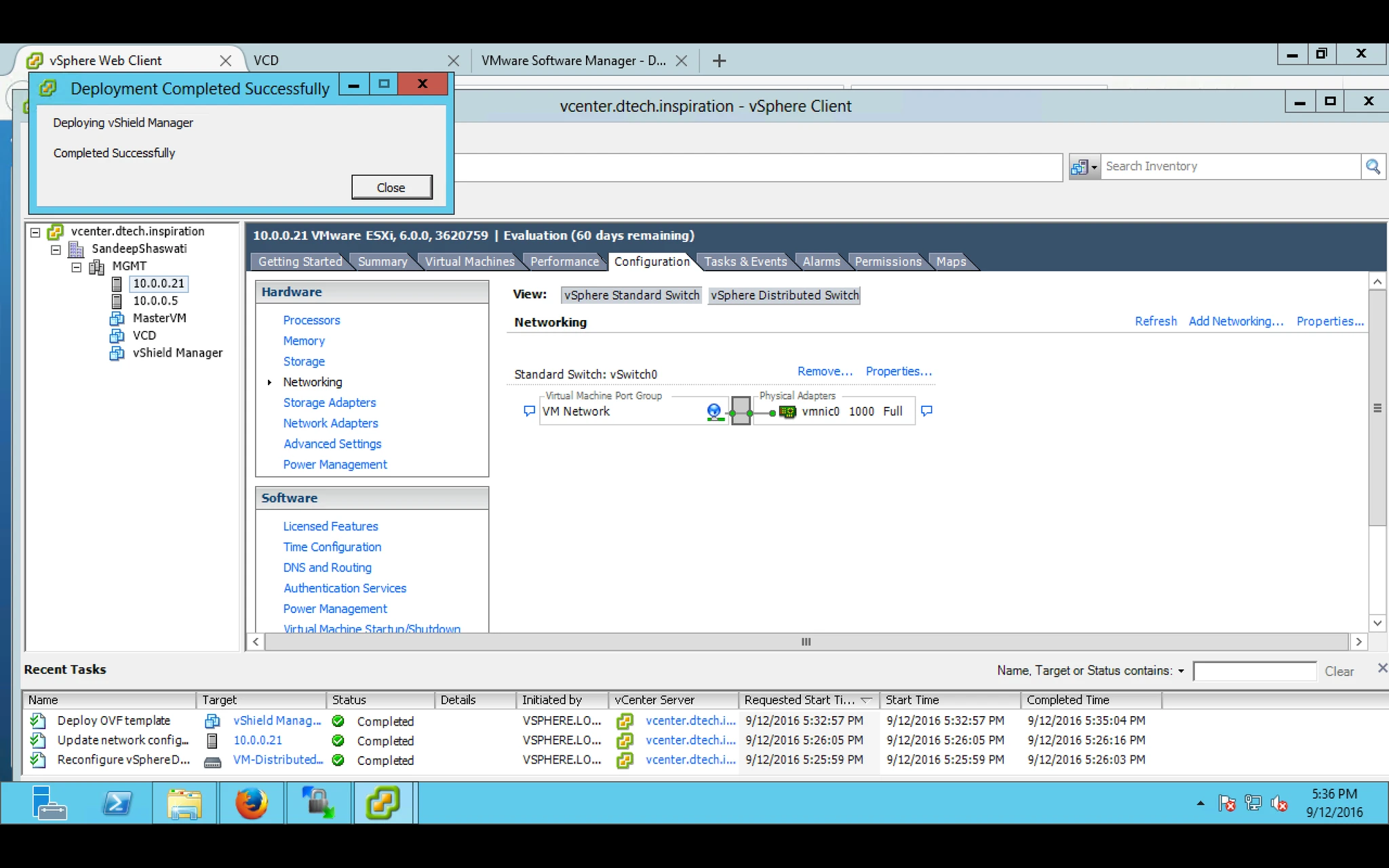The image size is (1389, 868).
Task: Open Firefox from the taskbar
Action: point(251,803)
